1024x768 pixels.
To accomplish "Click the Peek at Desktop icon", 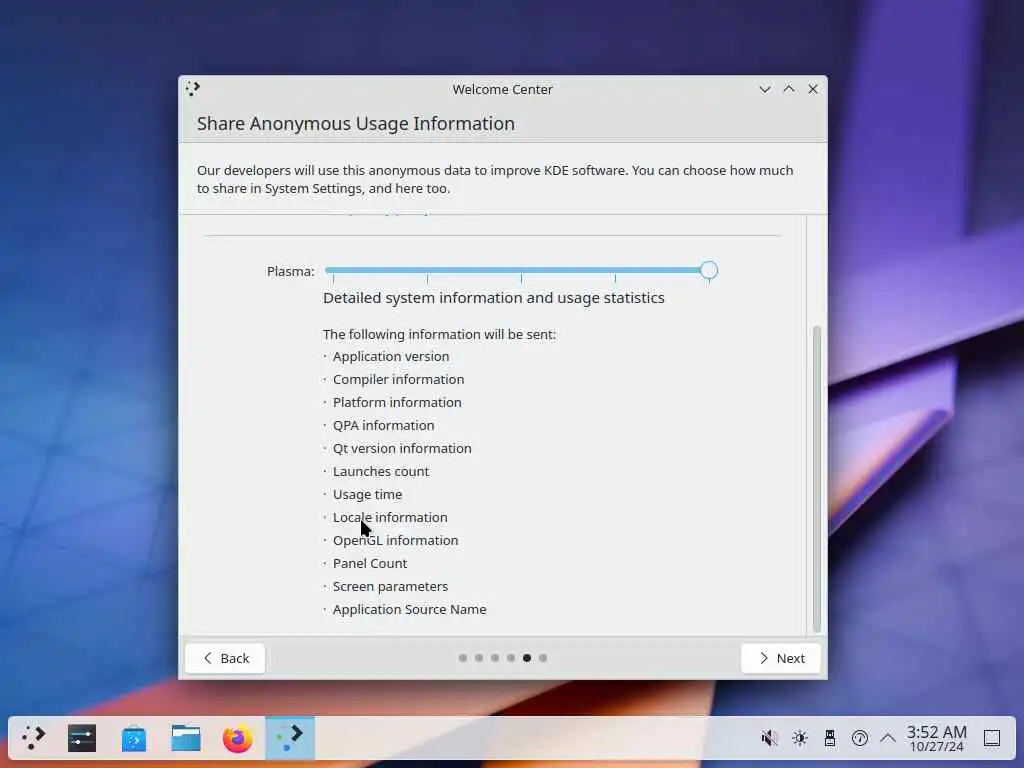I will (992, 738).
